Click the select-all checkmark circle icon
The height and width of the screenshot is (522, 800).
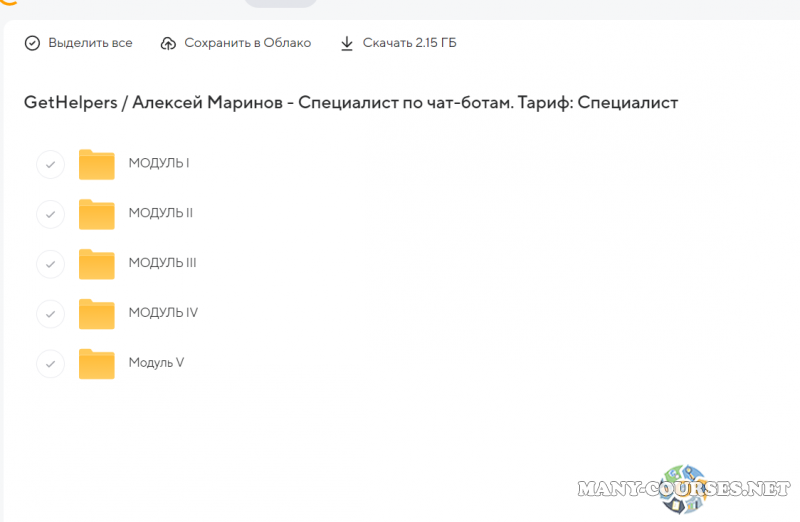[x=32, y=43]
